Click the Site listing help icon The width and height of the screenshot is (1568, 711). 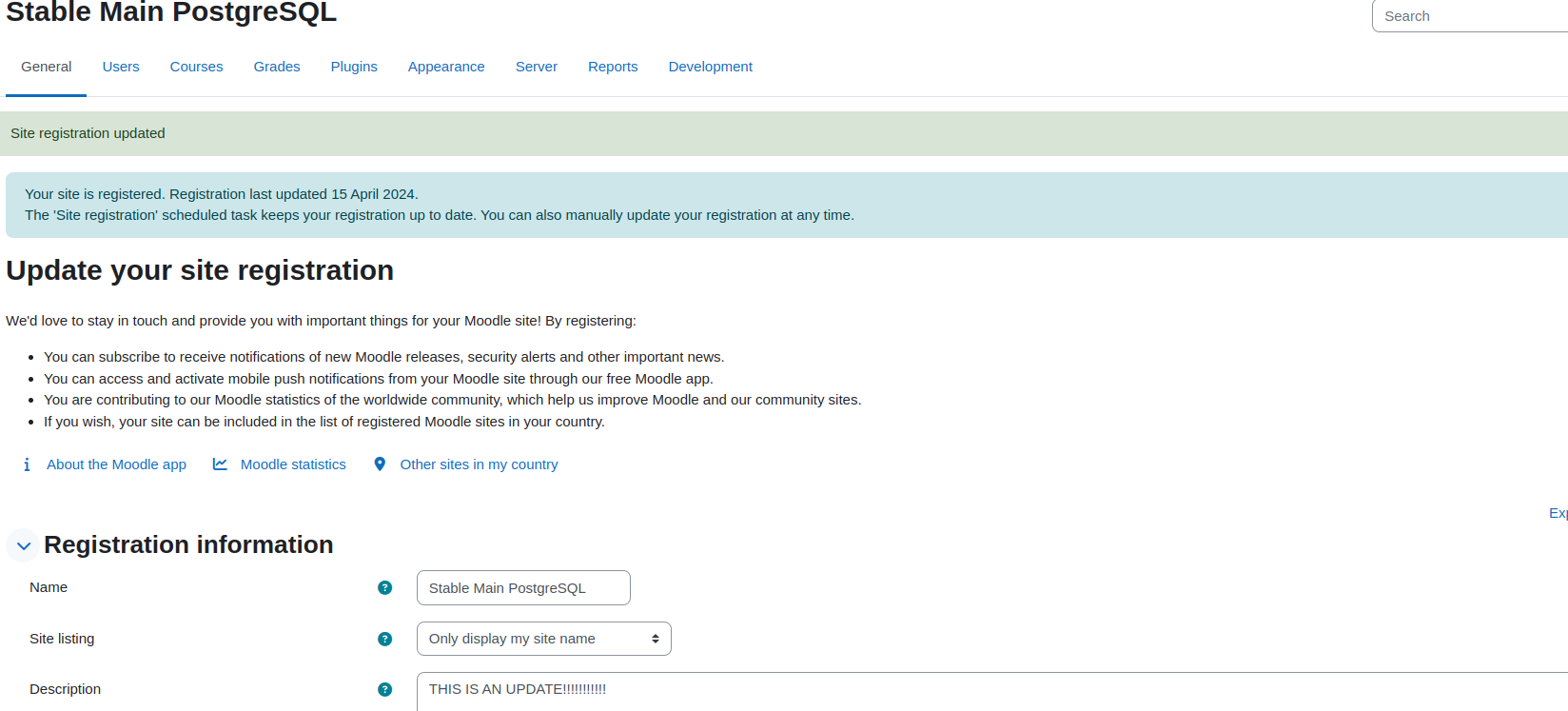[384, 639]
